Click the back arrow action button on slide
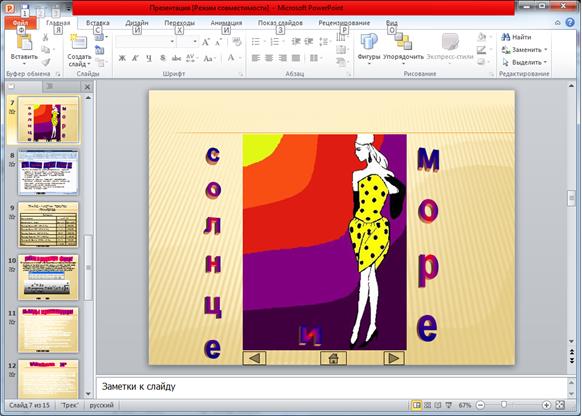This screenshot has height=416, width=582. pos(254,358)
